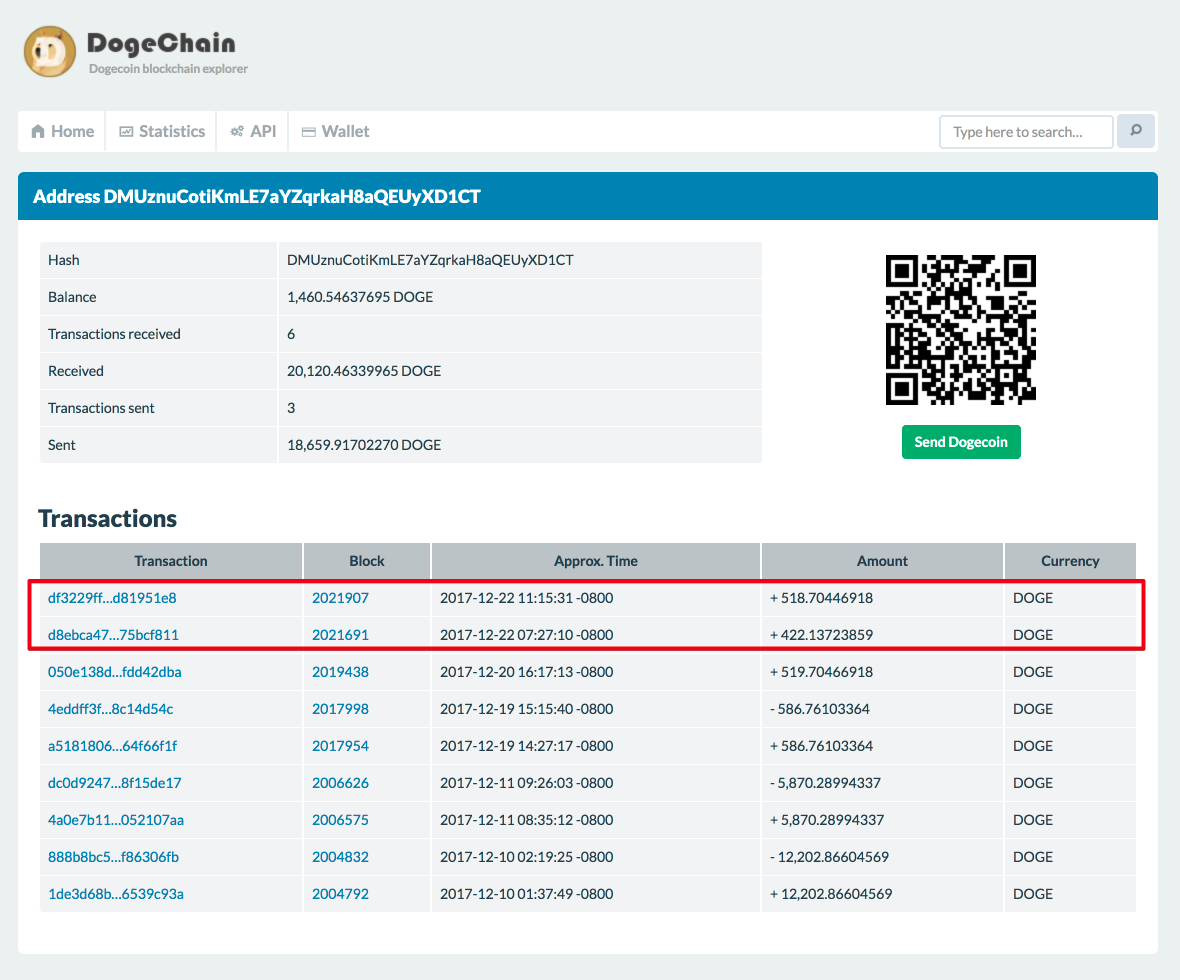The height and width of the screenshot is (980, 1180).
Task: Open transaction d8ebca47...75bcf811
Action: (113, 635)
